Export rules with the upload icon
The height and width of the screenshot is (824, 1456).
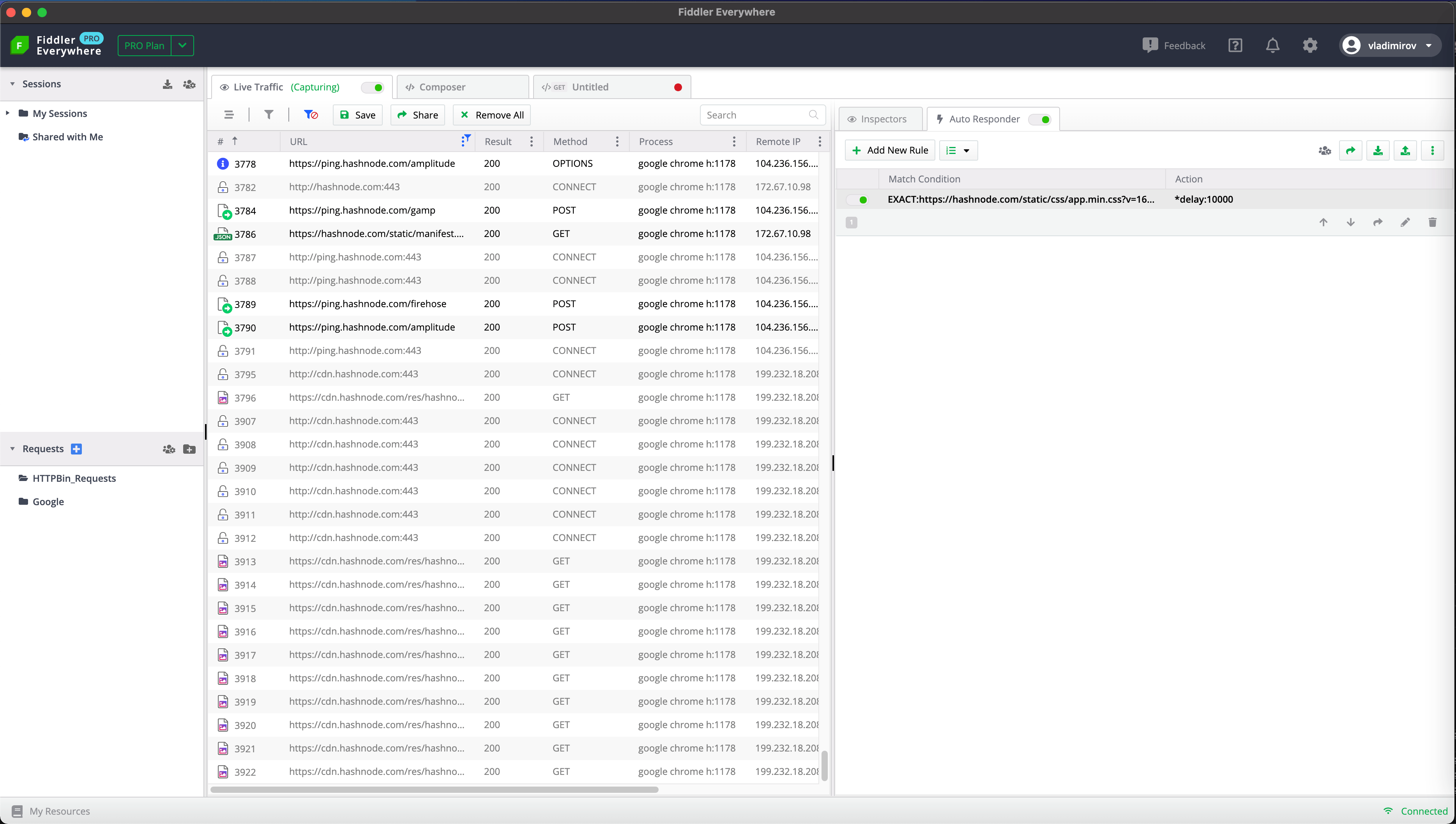[1405, 150]
